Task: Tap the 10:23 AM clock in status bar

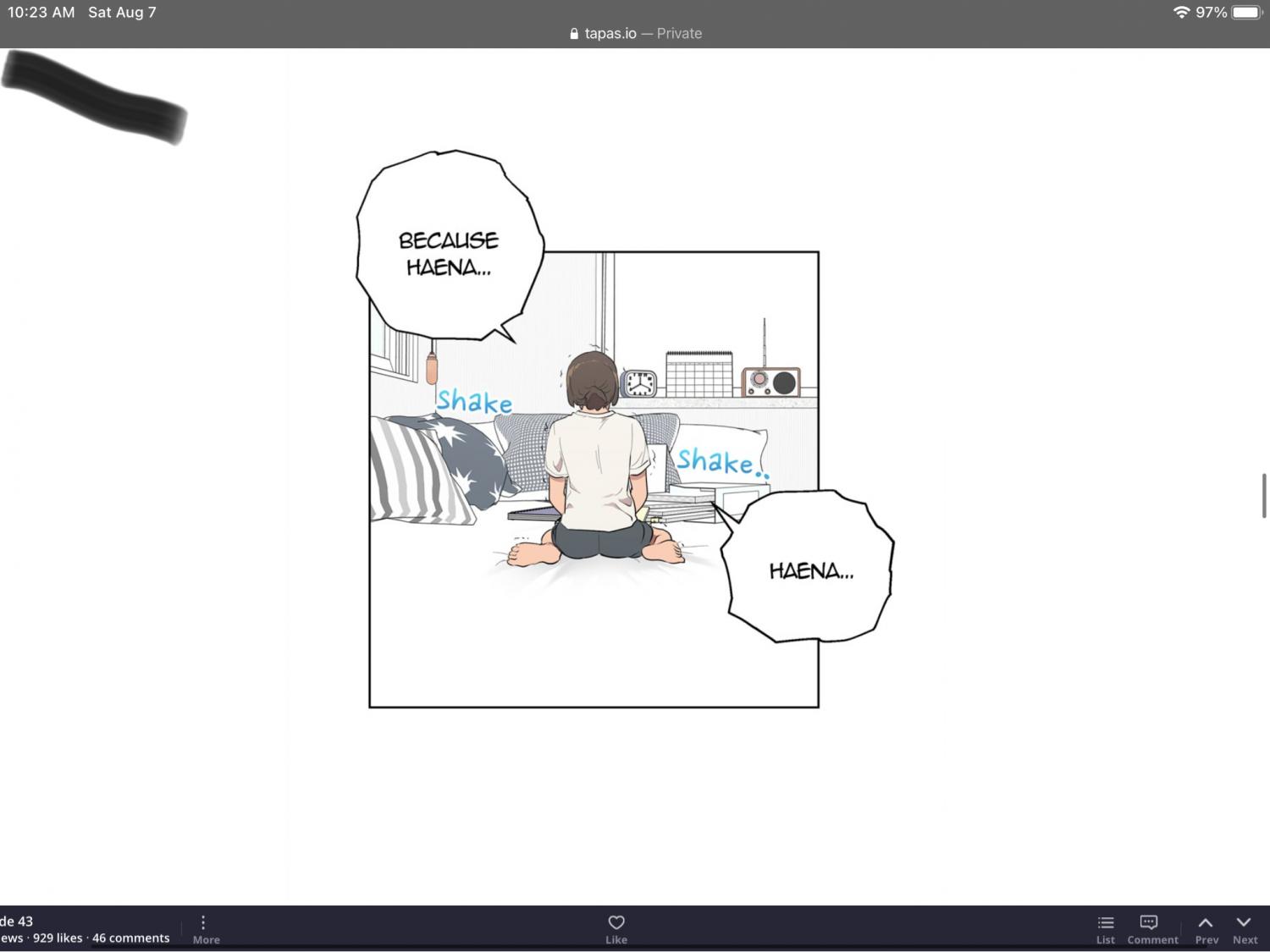Action: click(x=41, y=12)
